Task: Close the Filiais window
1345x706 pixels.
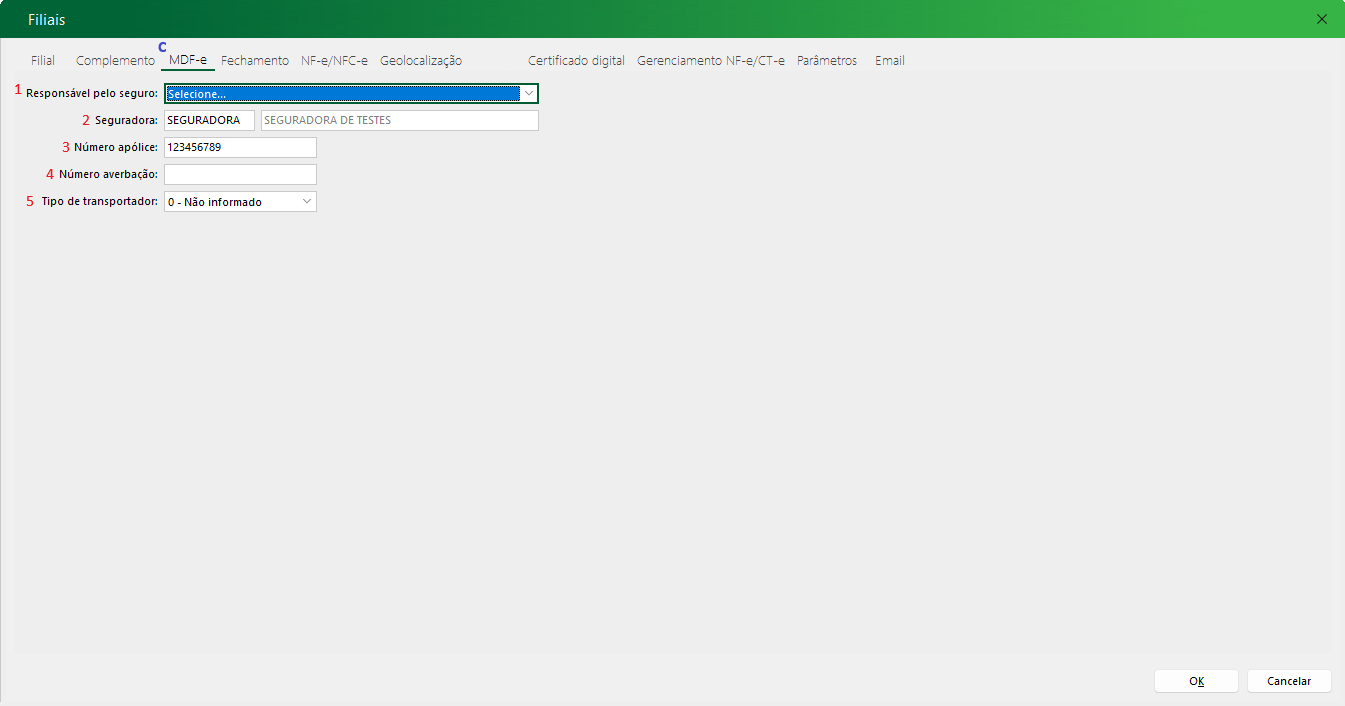Action: click(1322, 19)
